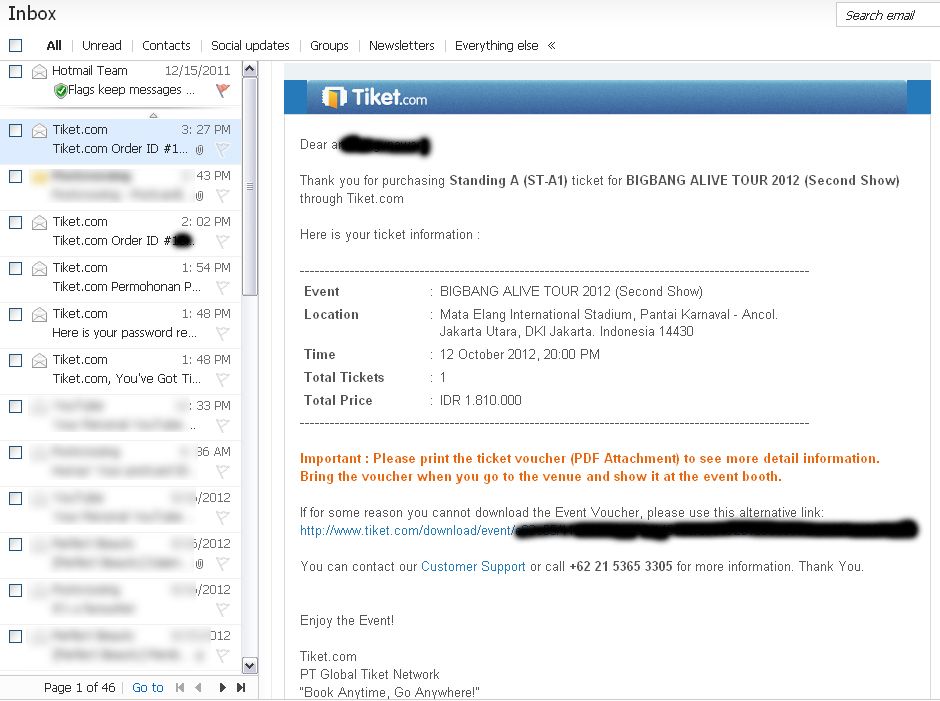
Task: Click the Tiket.com logo in the email header
Action: point(374,97)
